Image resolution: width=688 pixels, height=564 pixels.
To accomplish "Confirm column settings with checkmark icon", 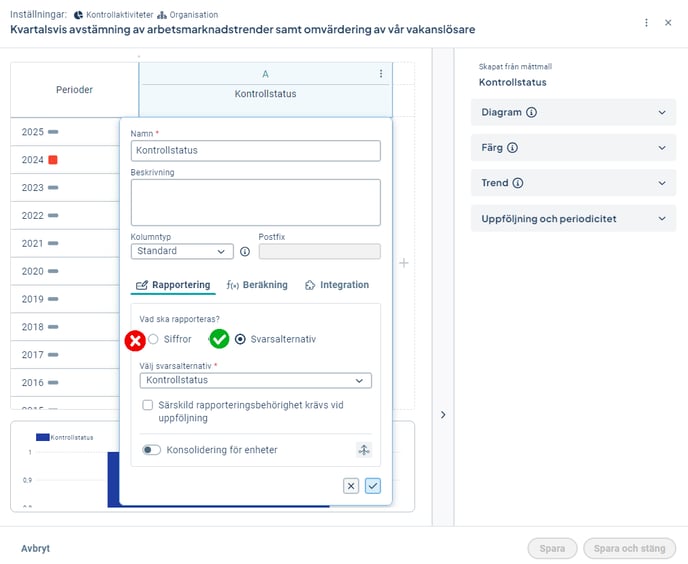I will pos(373,486).
